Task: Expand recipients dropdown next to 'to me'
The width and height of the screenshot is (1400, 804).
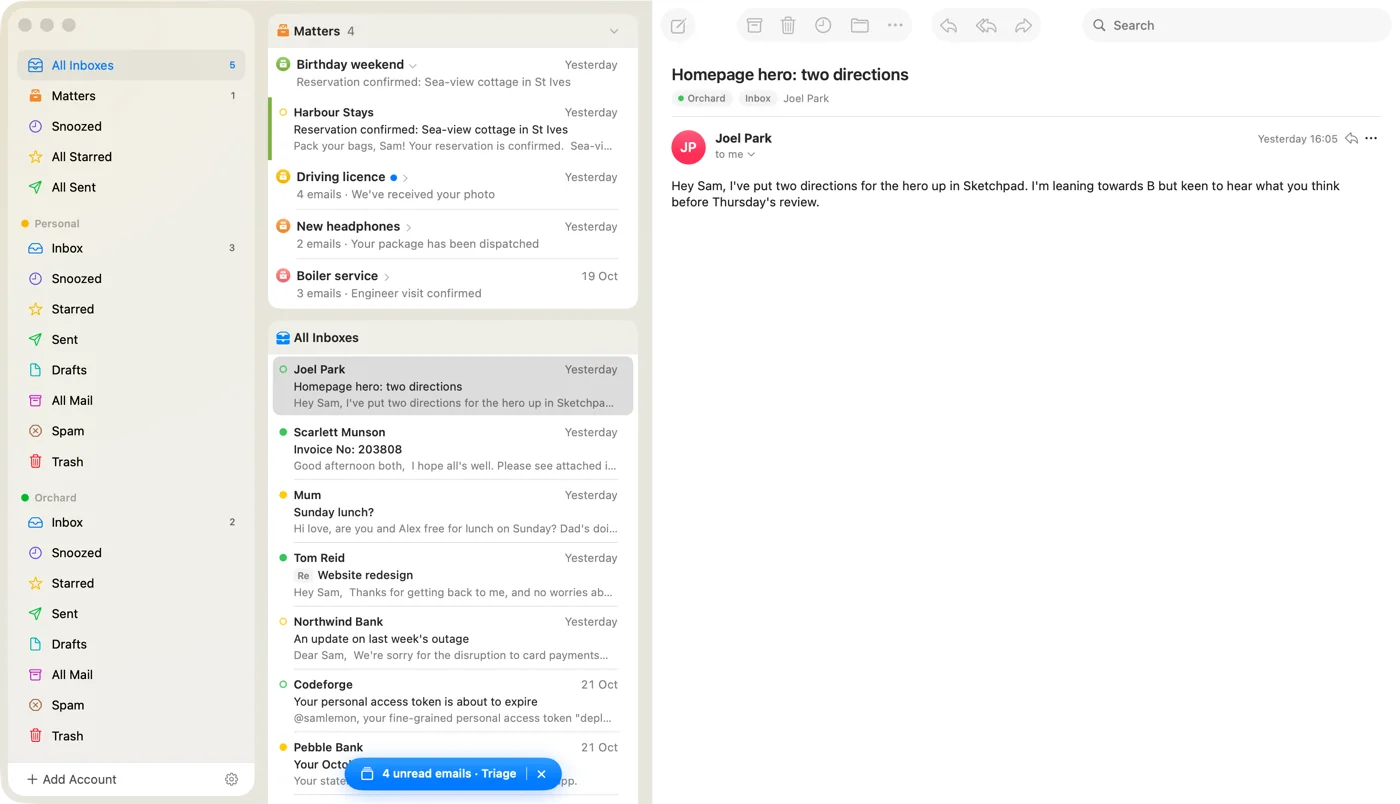Action: pos(751,155)
